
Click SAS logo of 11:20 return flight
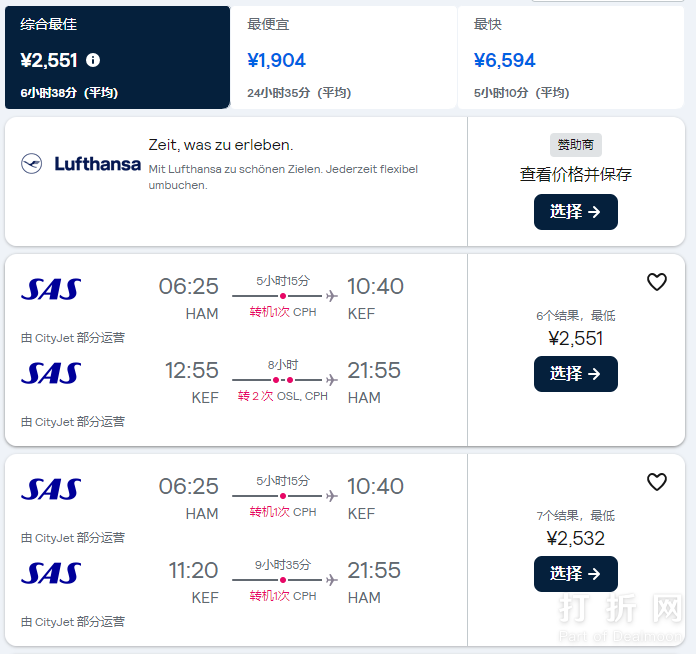(51, 573)
